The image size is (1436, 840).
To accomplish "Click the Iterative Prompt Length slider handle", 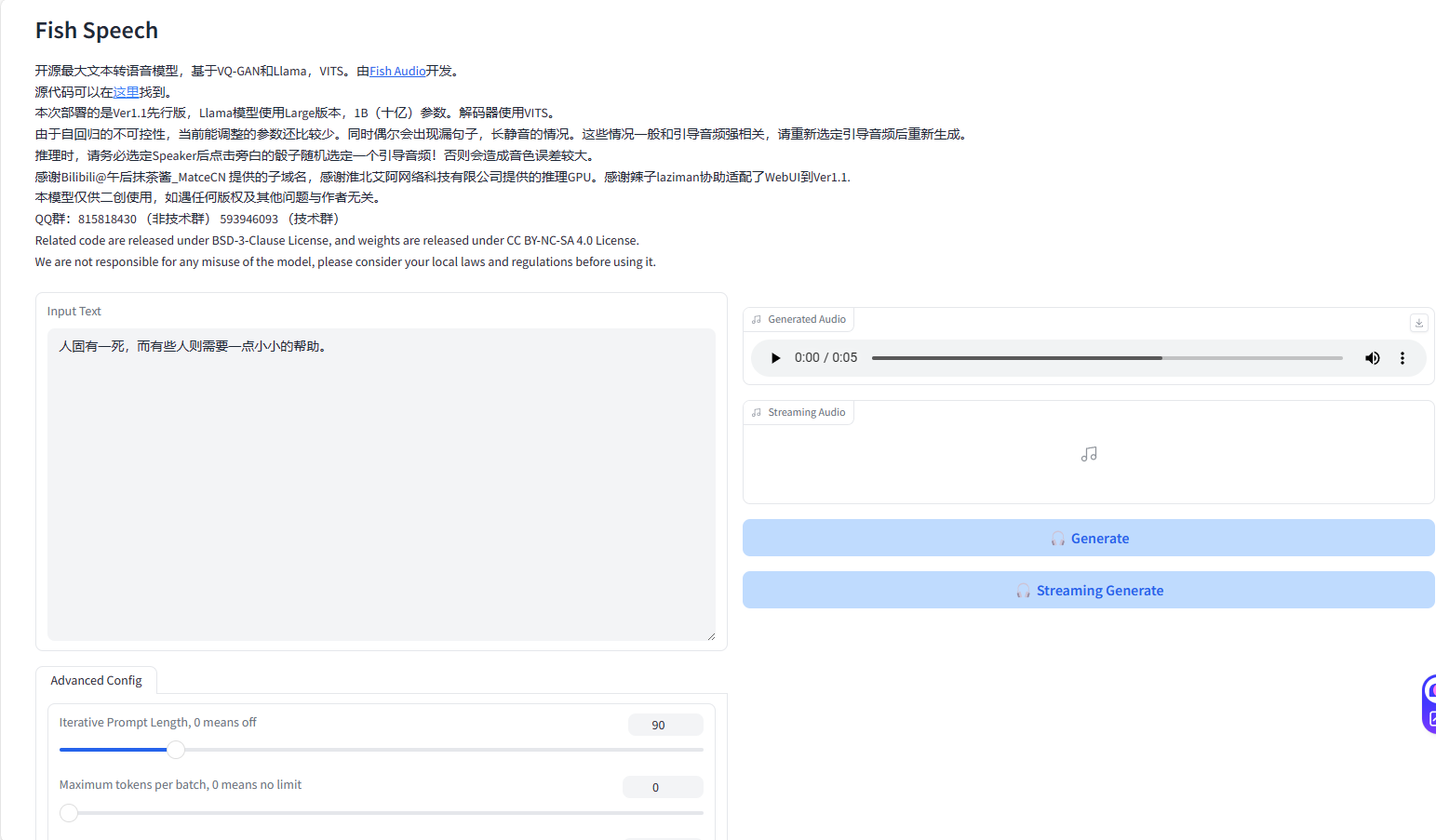I will [176, 750].
